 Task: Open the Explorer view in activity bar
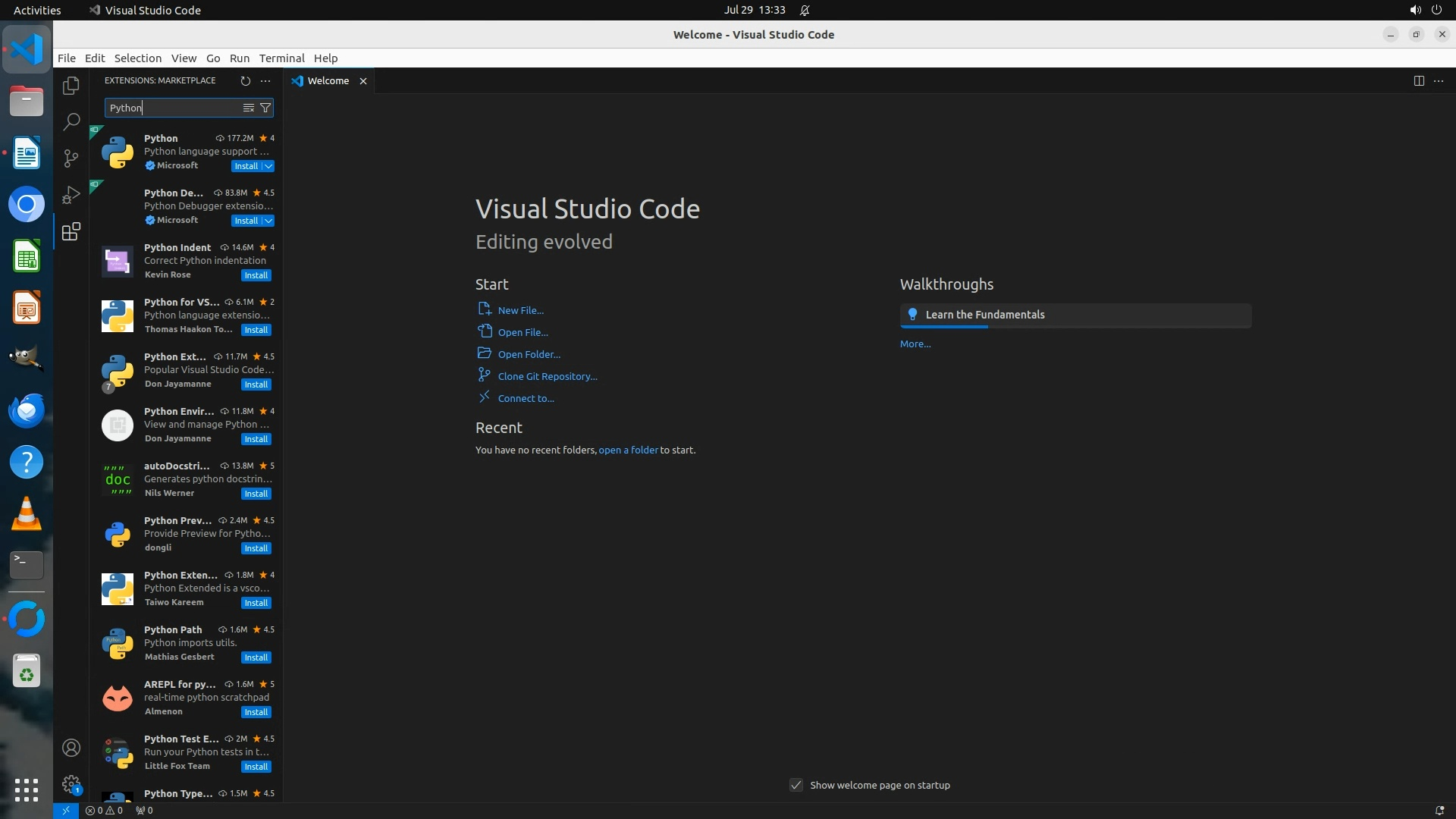(x=71, y=86)
